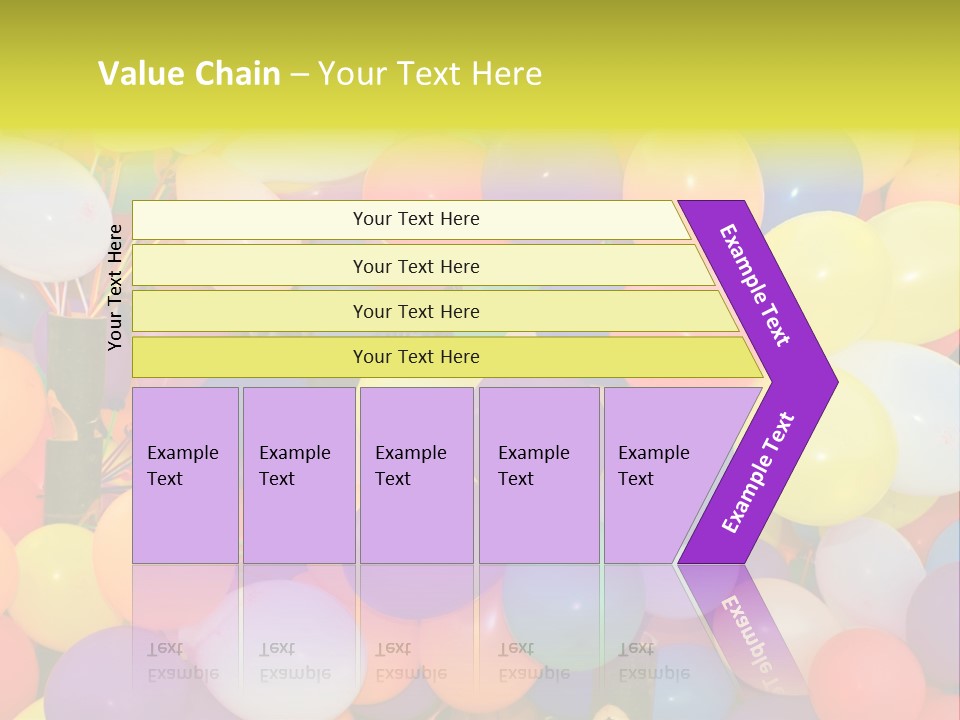This screenshot has height=720, width=960.
Task: Select the mirrored text reflection under the fifth box
Action: pos(653,660)
